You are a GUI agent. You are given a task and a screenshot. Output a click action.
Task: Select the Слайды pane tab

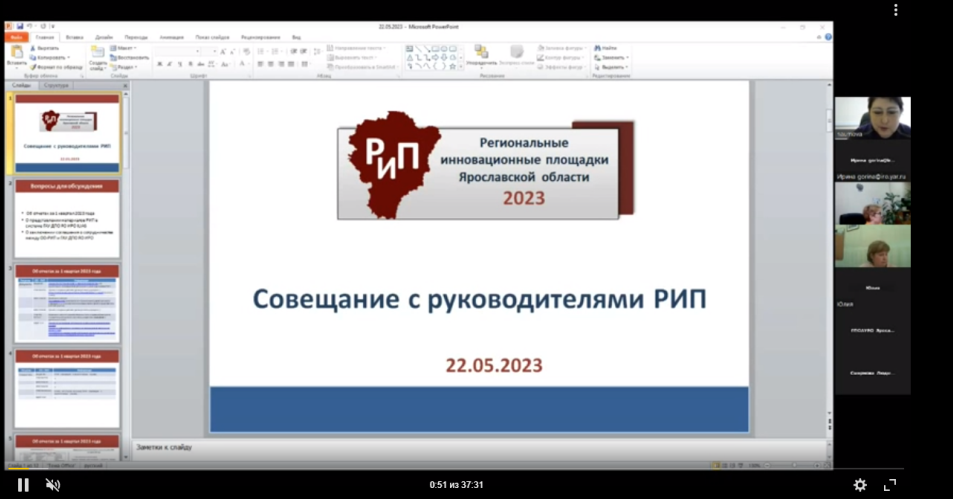pos(21,86)
